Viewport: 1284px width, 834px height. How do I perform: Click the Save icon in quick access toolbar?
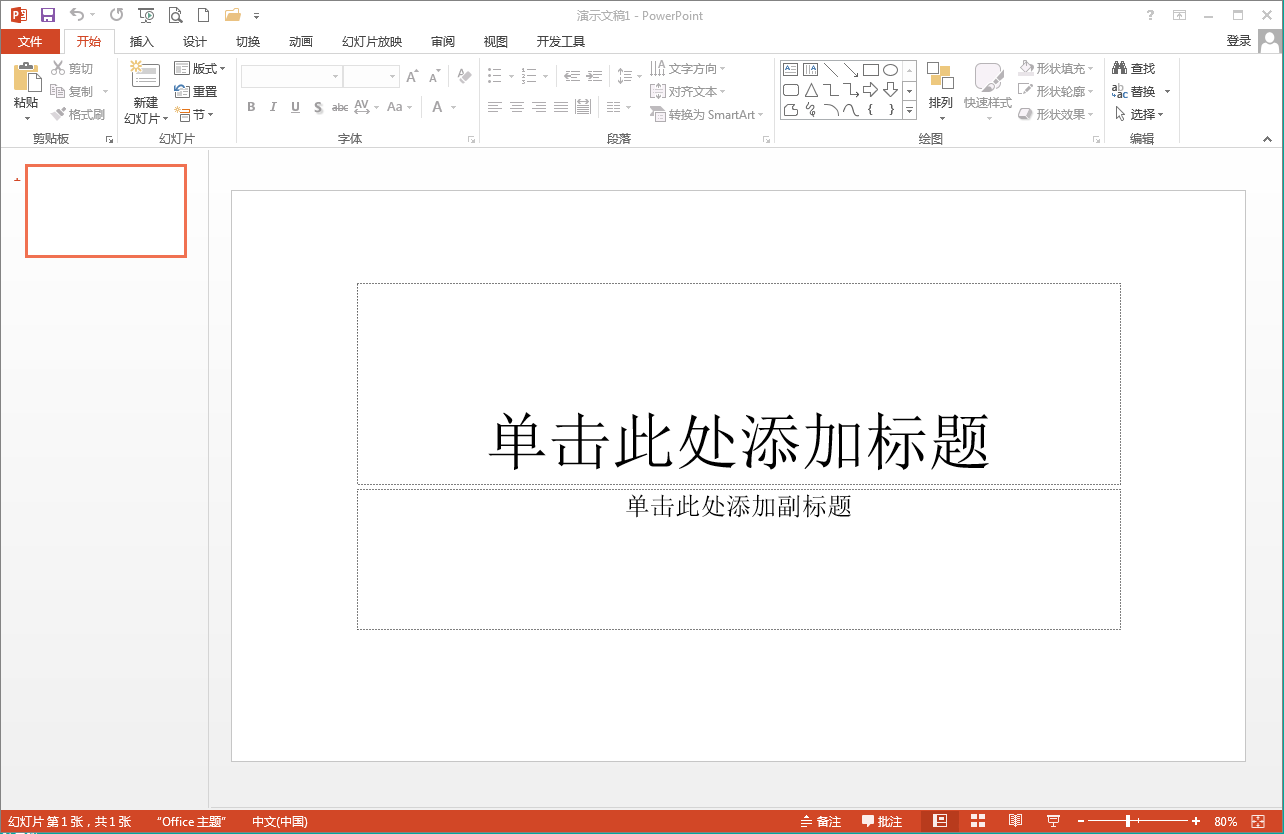coord(47,15)
